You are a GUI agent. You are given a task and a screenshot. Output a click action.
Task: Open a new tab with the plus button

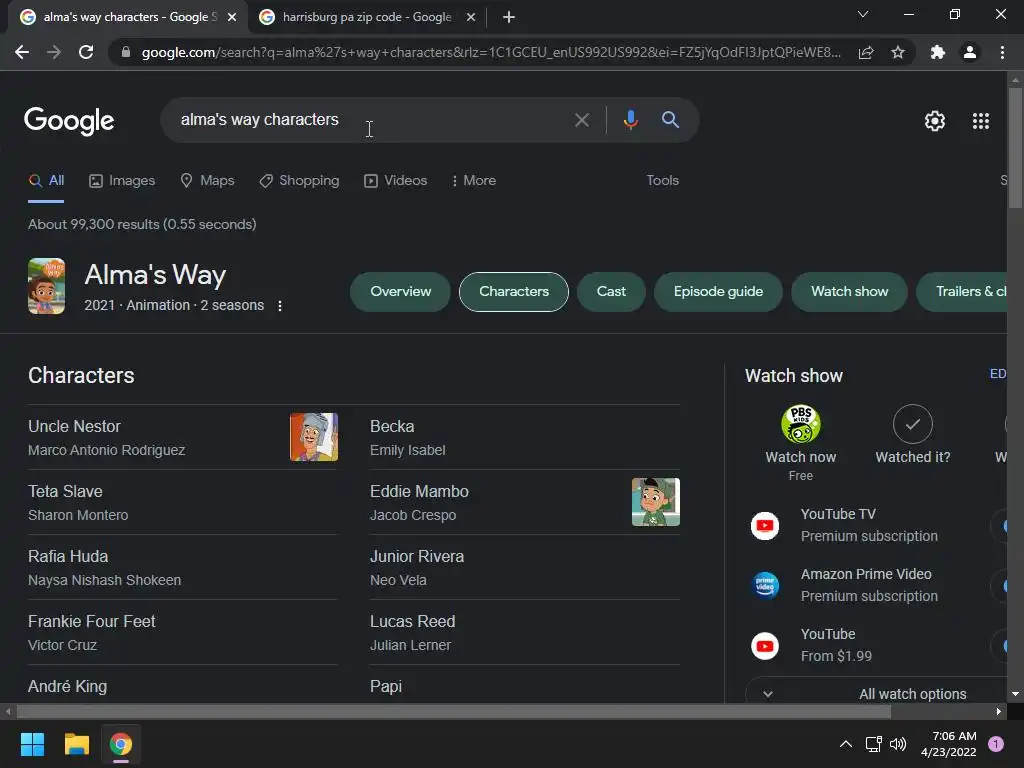509,17
